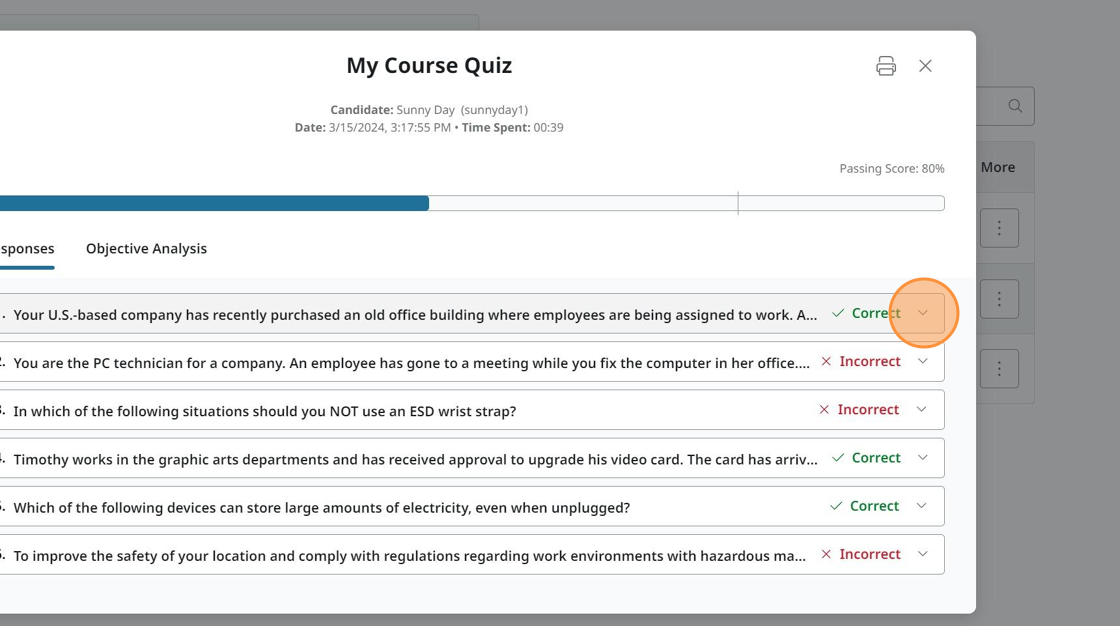Expand the hazardous materials question chevron
1120x626 pixels.
(923, 554)
